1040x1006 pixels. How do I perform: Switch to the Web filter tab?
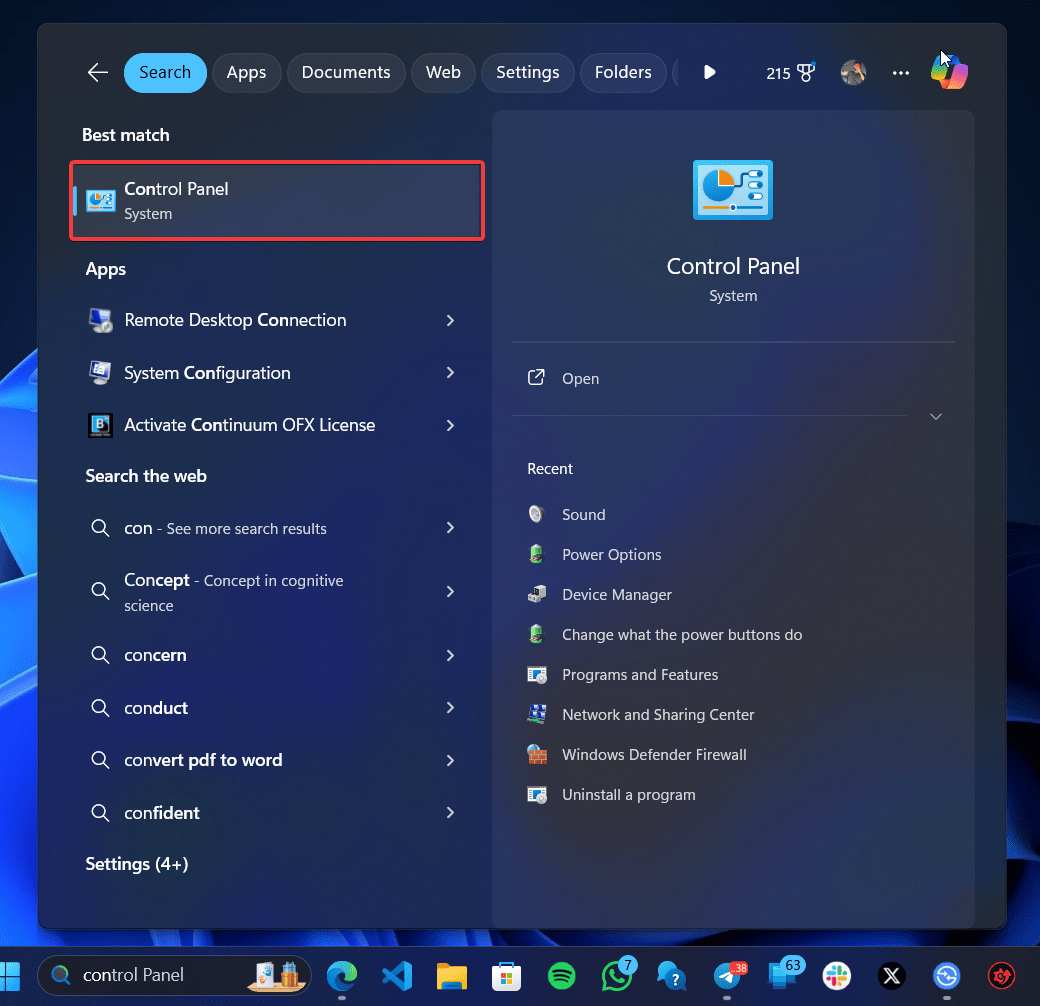click(x=443, y=72)
